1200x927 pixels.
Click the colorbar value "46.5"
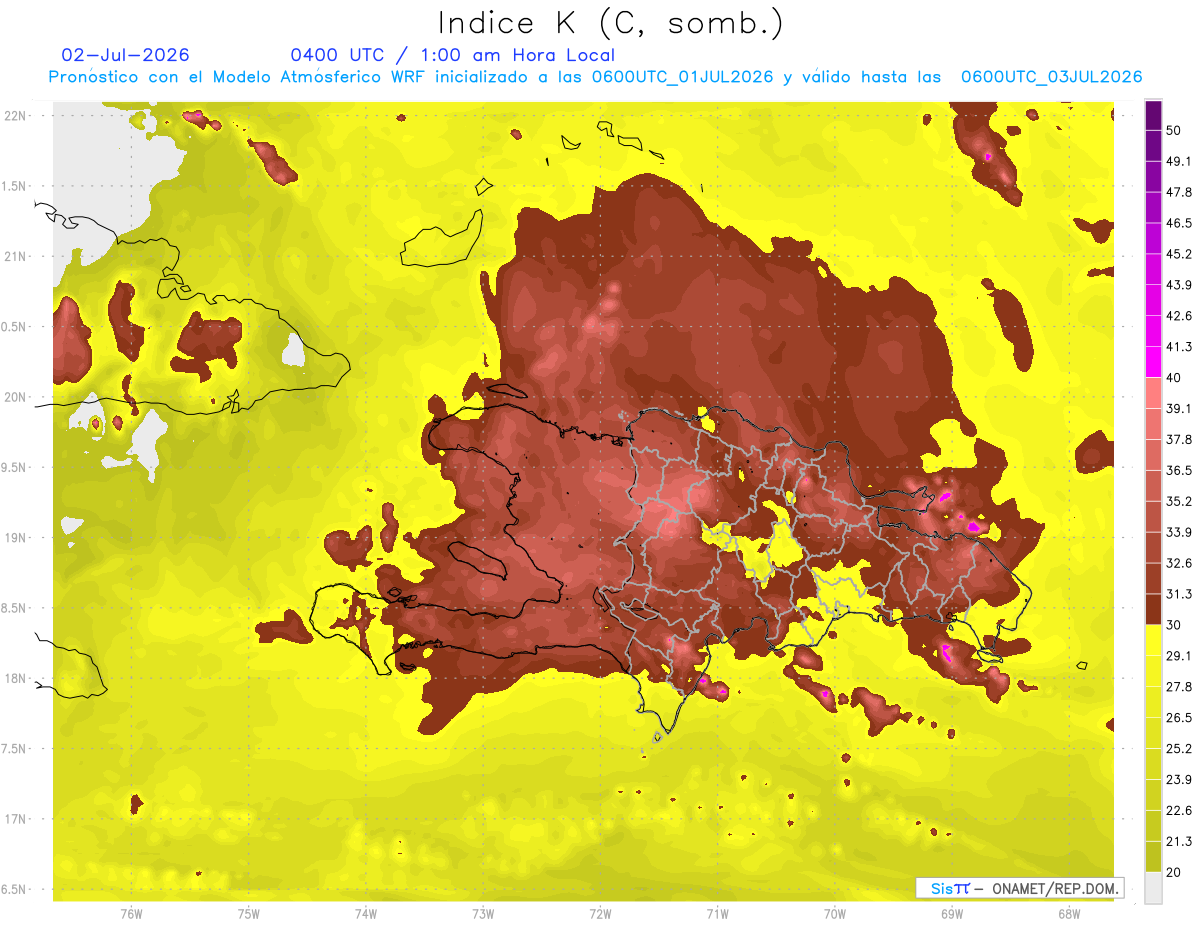[1179, 224]
